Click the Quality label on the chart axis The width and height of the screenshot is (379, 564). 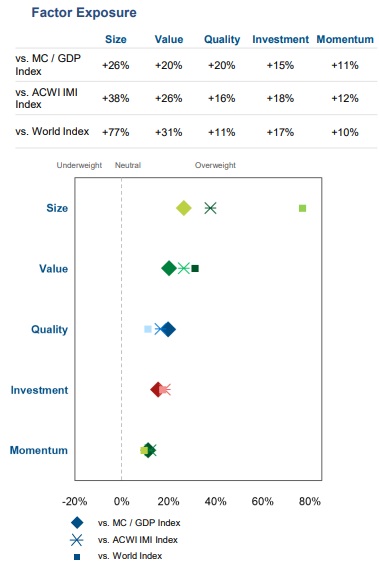(x=49, y=329)
